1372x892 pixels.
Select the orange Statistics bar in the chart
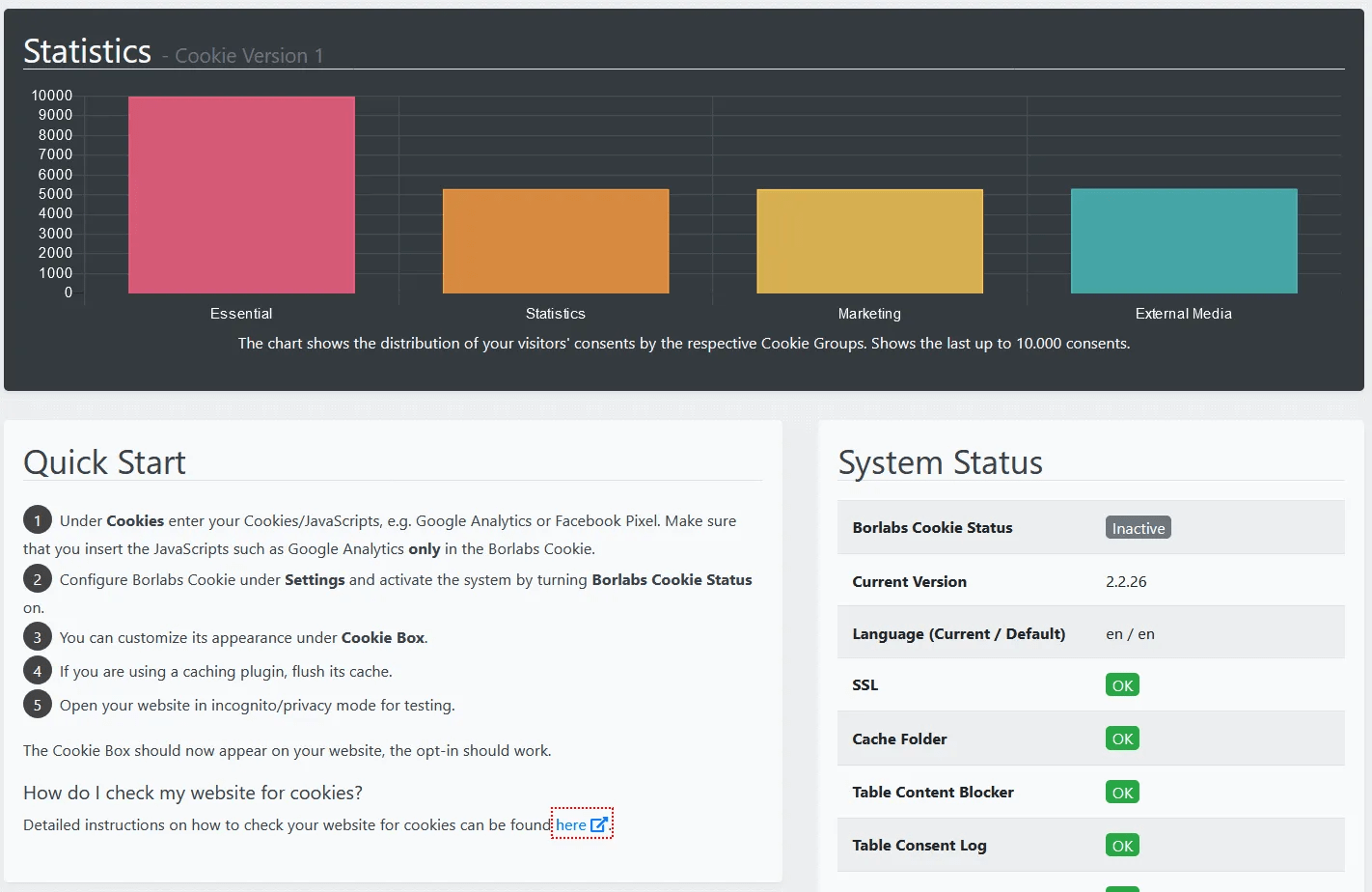pos(556,241)
